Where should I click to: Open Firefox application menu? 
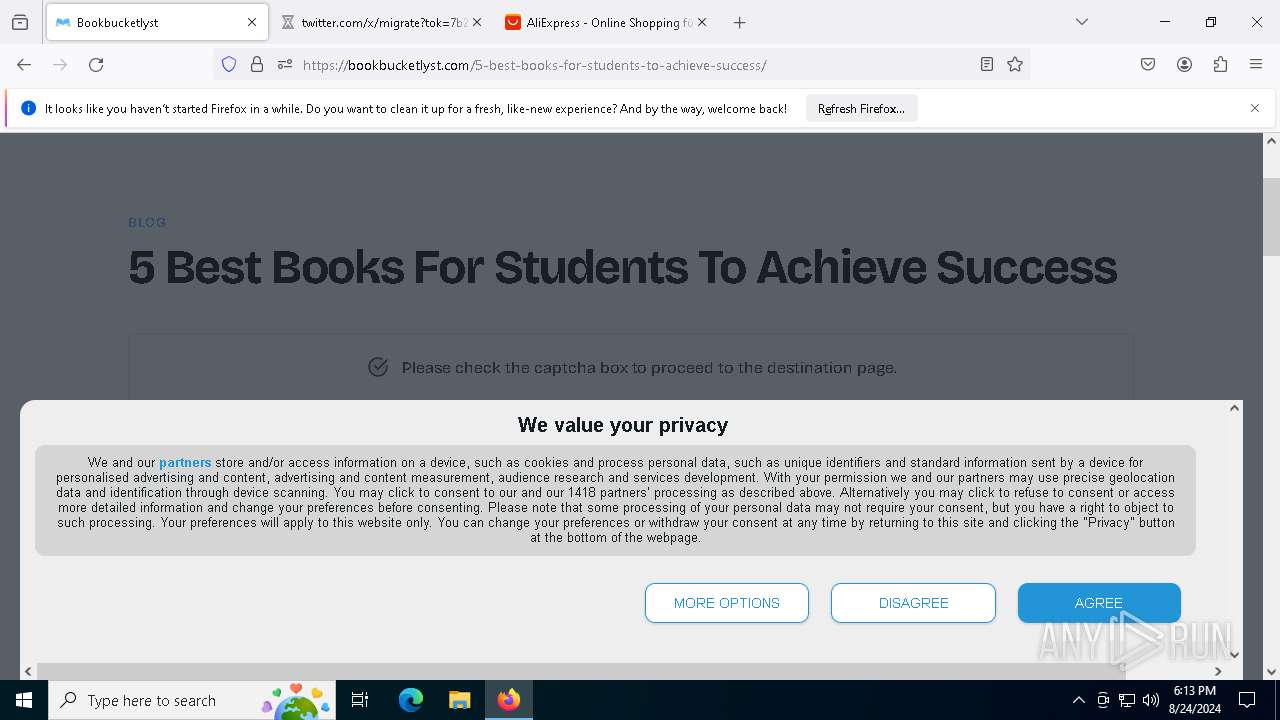click(x=1256, y=65)
